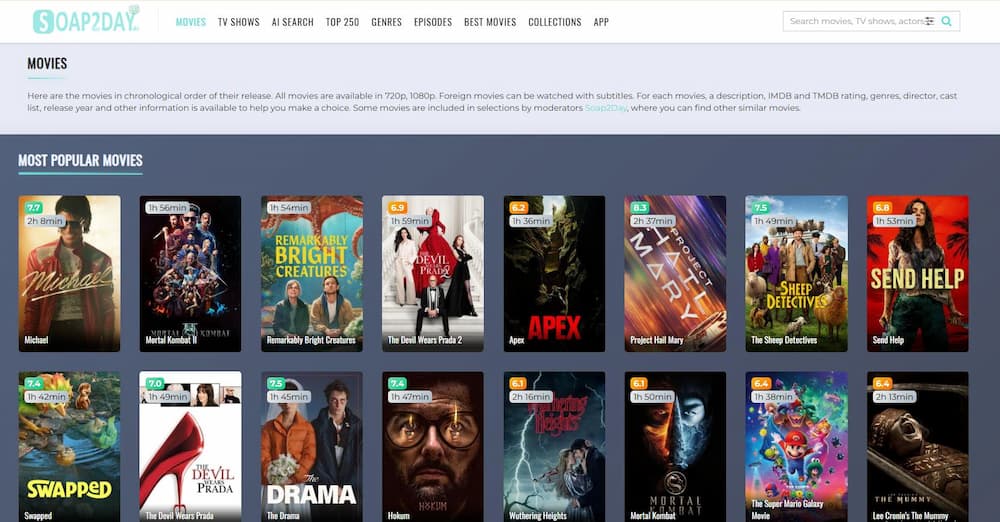The image size is (1000, 522).
Task: Open The Super Mario Galaxy Movie poster
Action: click(x=797, y=447)
